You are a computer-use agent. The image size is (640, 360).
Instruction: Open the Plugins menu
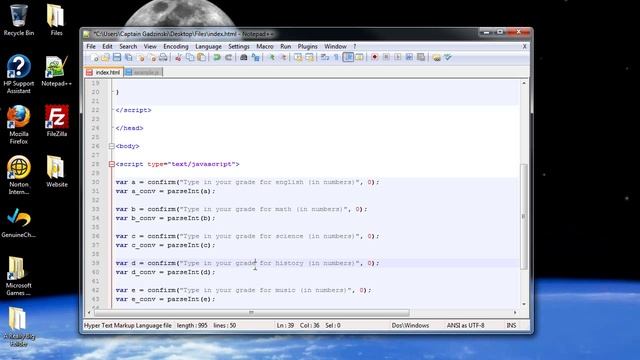click(307, 47)
